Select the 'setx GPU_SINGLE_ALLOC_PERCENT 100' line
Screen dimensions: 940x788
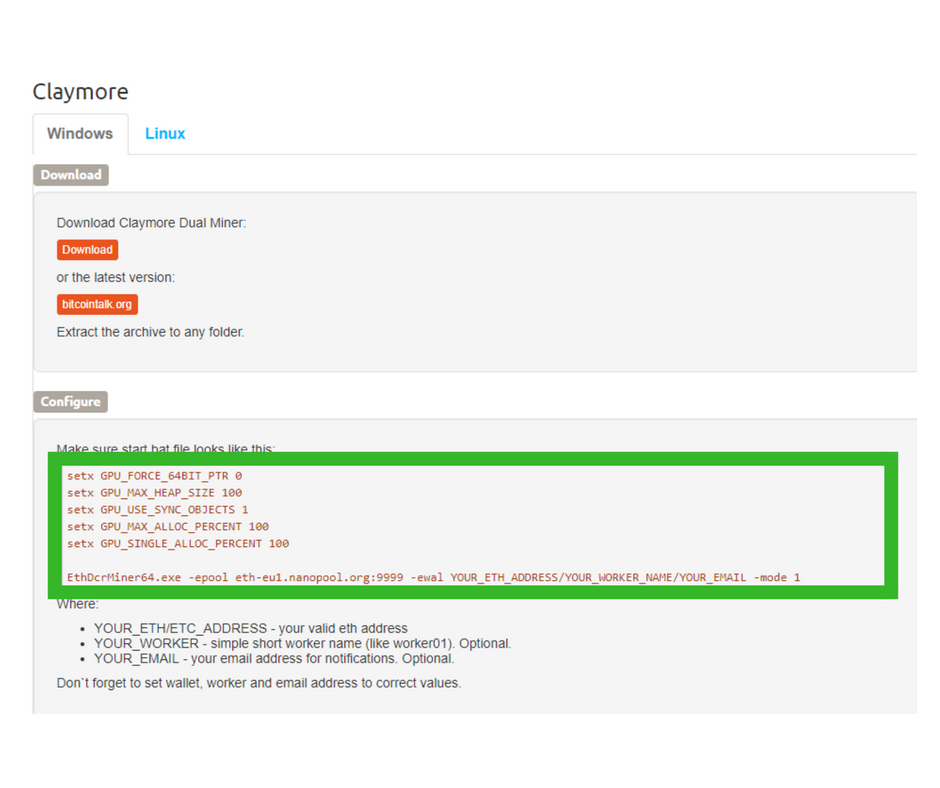coord(177,543)
